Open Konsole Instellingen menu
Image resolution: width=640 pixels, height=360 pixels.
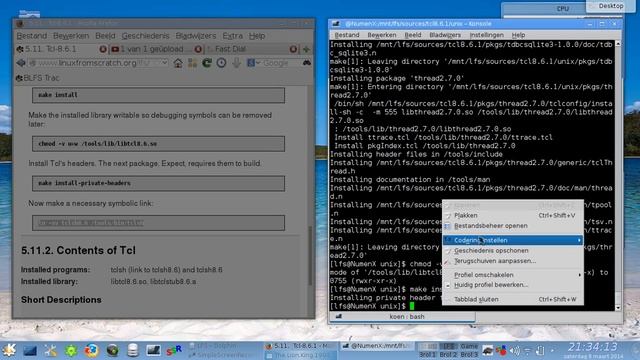(x=487, y=35)
